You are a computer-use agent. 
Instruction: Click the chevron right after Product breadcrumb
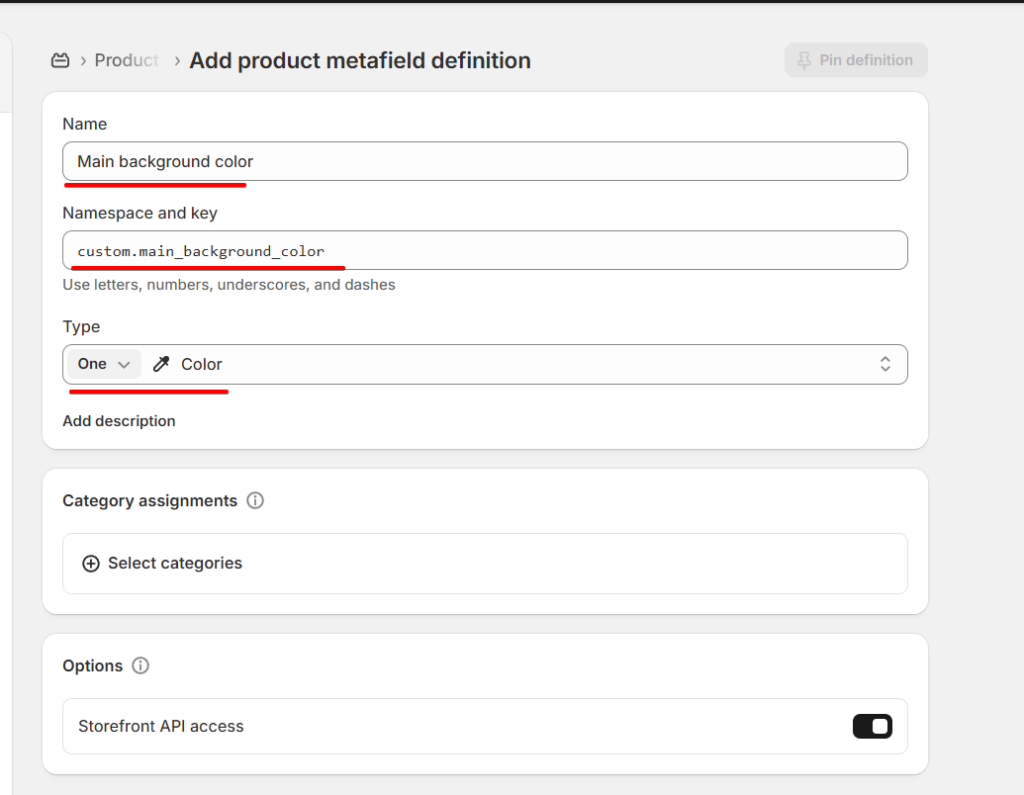coord(177,61)
